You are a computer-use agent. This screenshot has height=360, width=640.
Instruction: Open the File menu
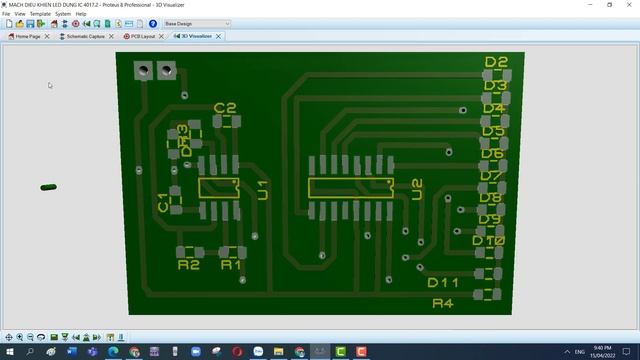(x=6, y=14)
